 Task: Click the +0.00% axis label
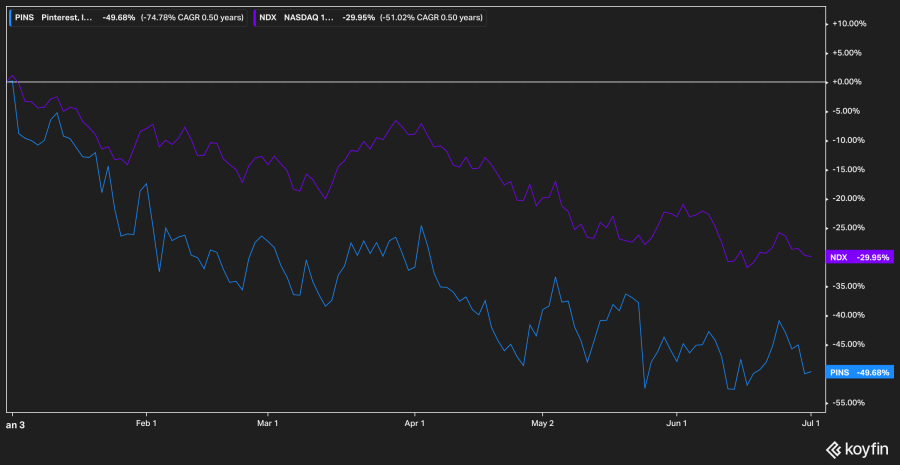(847, 82)
